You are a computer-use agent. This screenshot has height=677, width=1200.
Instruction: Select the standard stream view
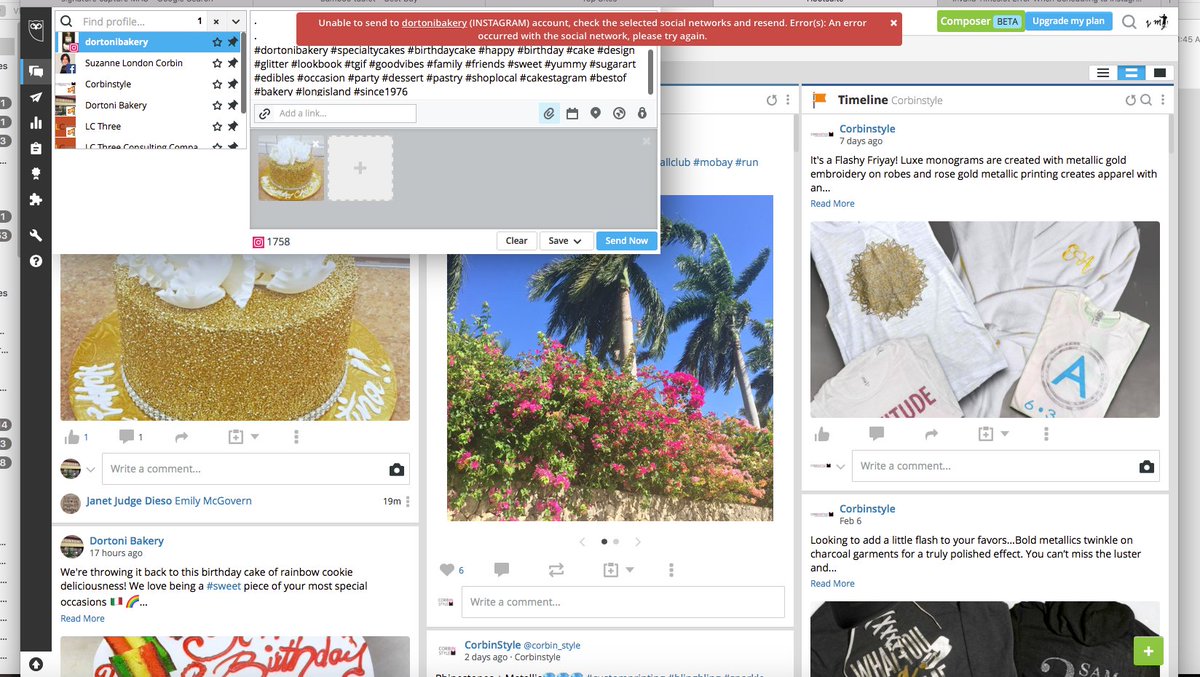click(x=1131, y=73)
